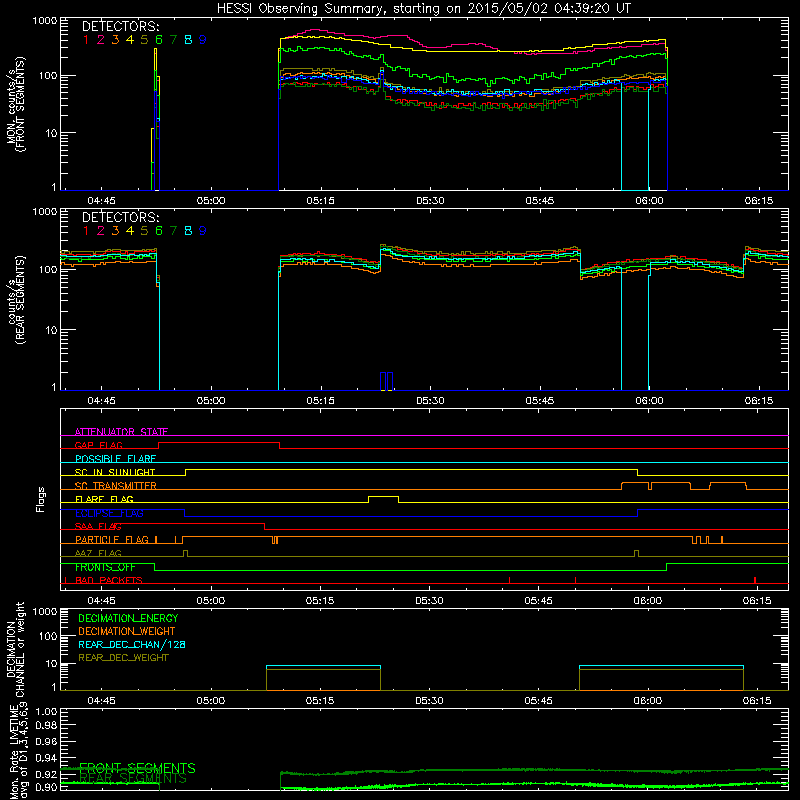
Task: Select cyan detector 8 in rear segments legend
Action: [x=188, y=231]
